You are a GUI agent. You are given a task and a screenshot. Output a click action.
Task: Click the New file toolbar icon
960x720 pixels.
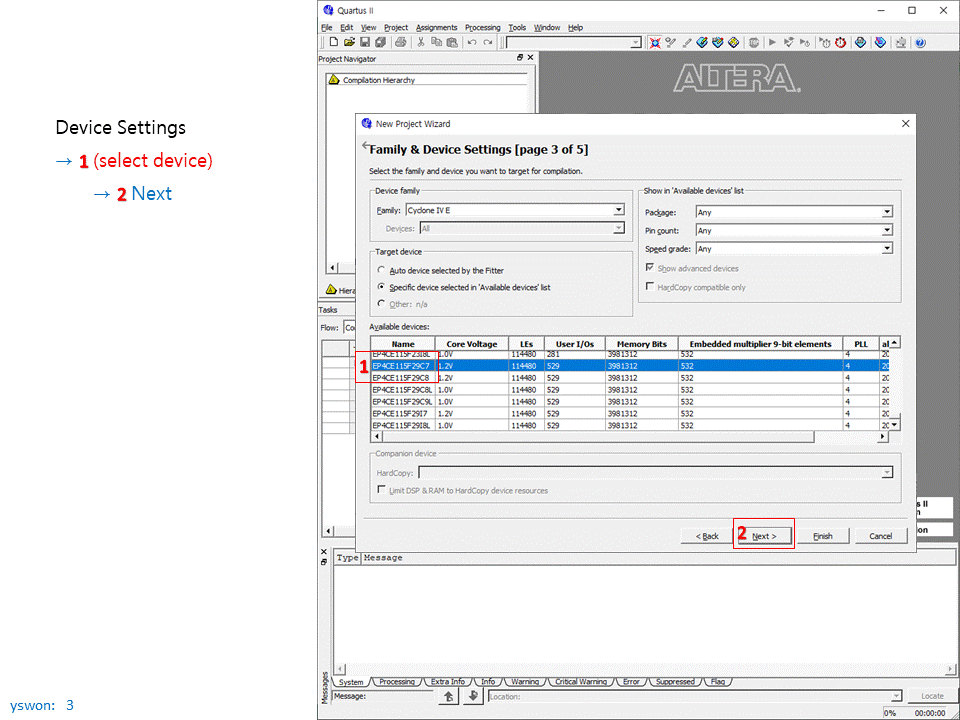(334, 42)
